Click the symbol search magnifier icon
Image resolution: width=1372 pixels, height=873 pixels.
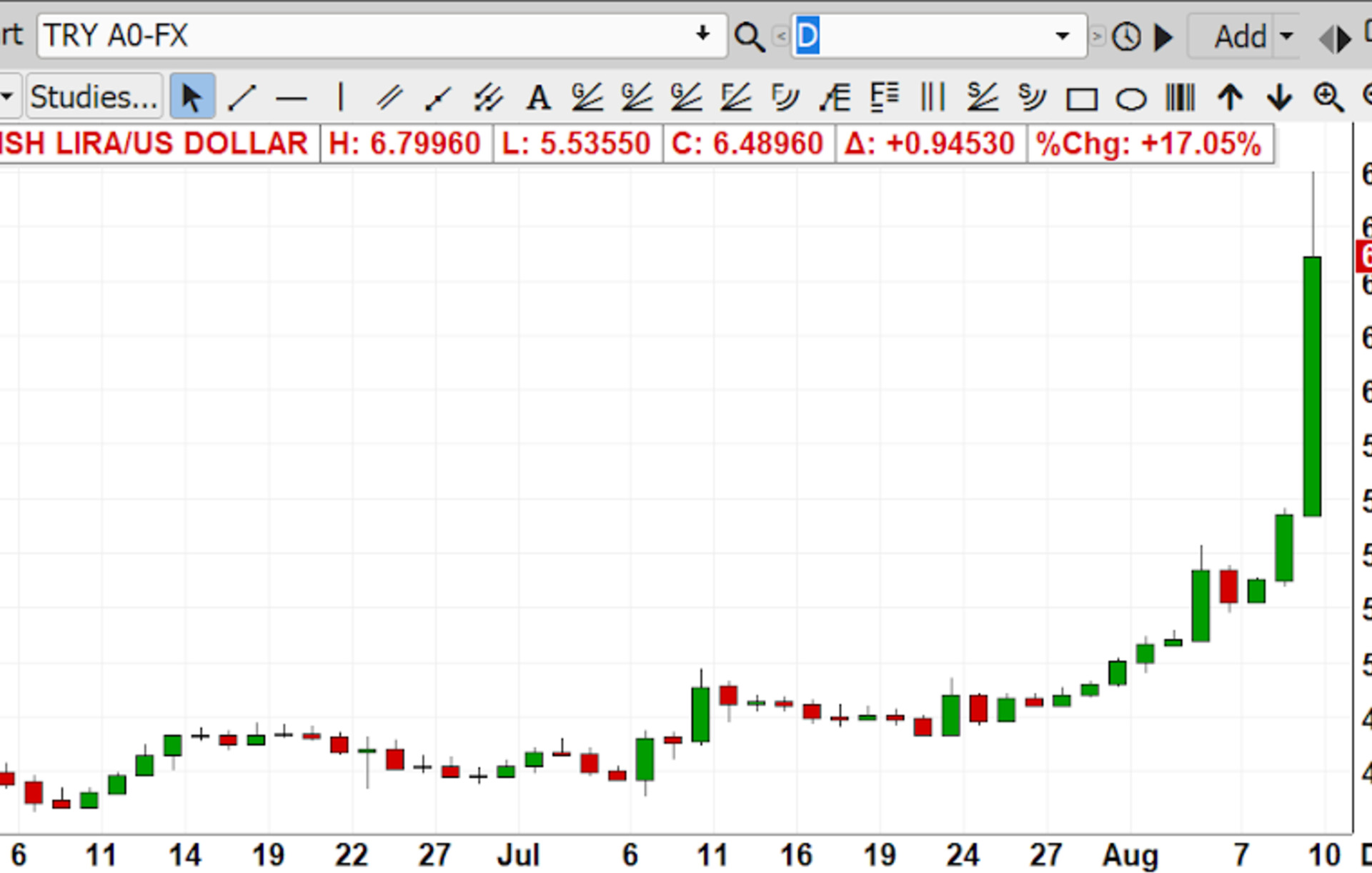point(748,36)
